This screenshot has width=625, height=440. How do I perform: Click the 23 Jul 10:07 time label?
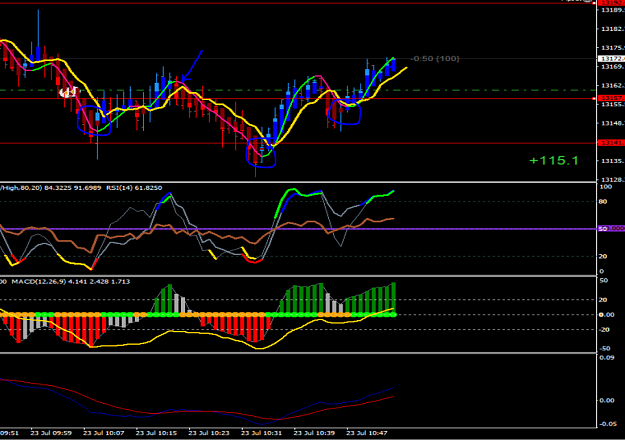(x=104, y=433)
